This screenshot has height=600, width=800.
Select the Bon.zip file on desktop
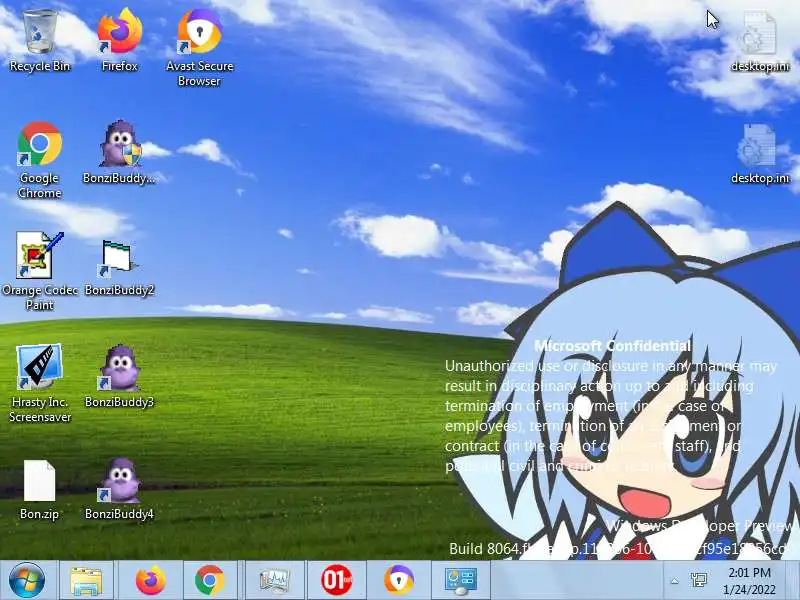pyautogui.click(x=39, y=489)
